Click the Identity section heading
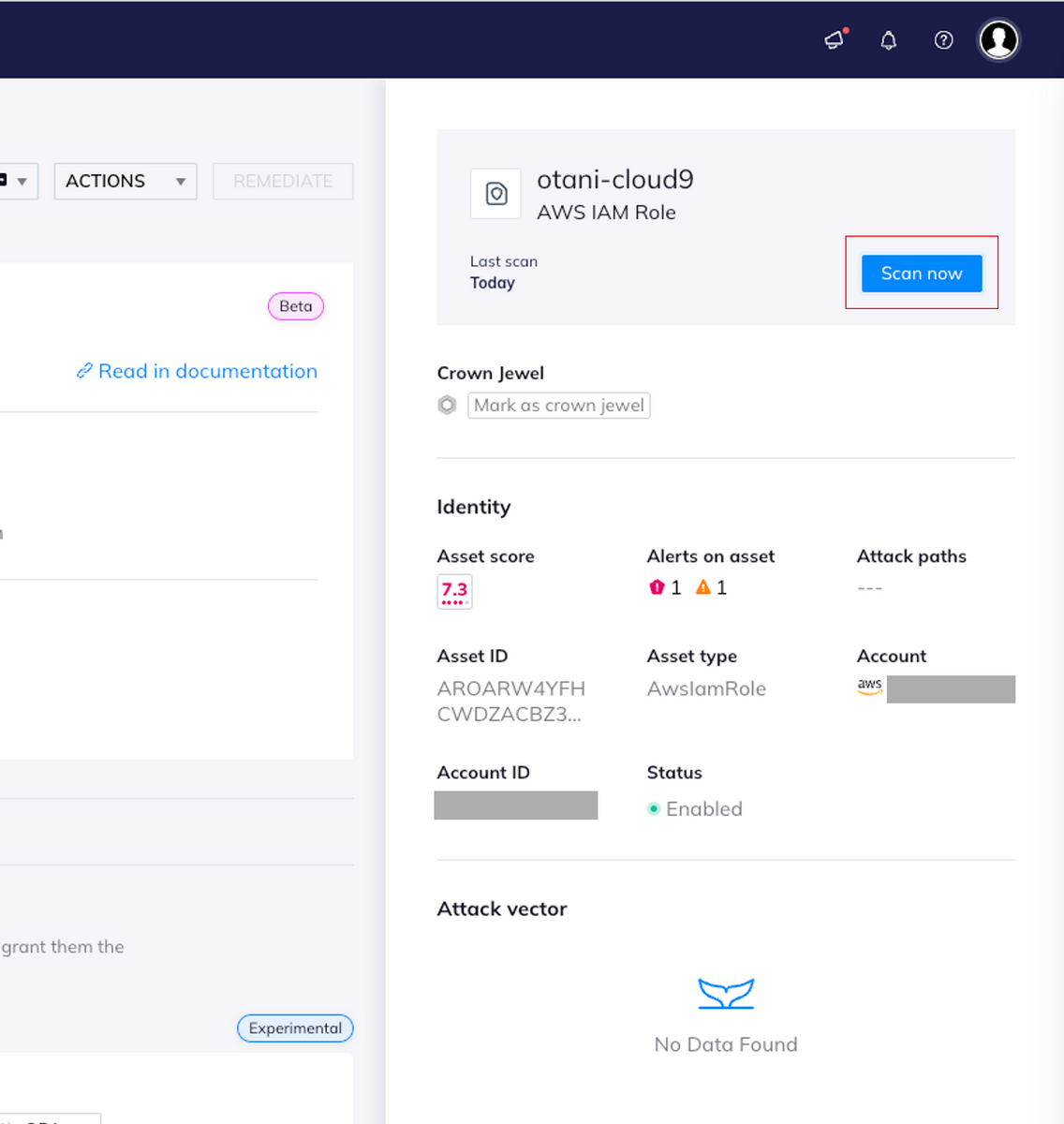The height and width of the screenshot is (1124, 1064). pos(474,507)
